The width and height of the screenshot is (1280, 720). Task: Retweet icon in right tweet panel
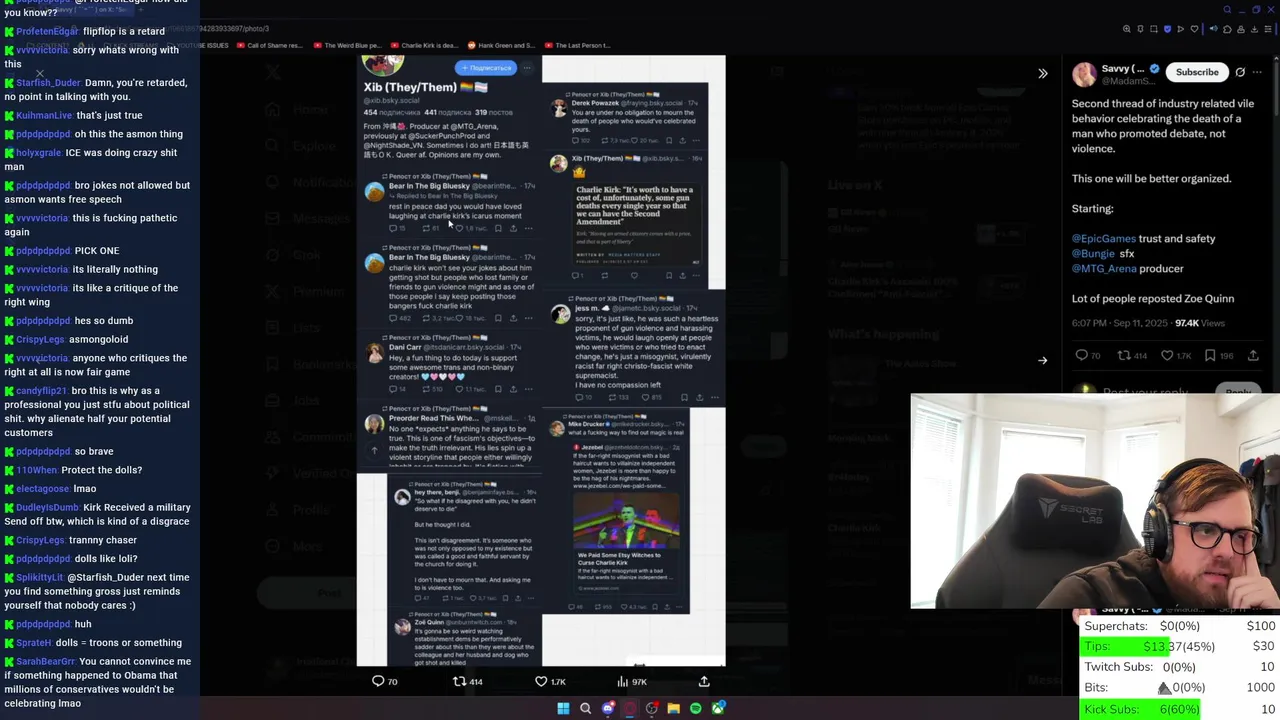(1124, 355)
